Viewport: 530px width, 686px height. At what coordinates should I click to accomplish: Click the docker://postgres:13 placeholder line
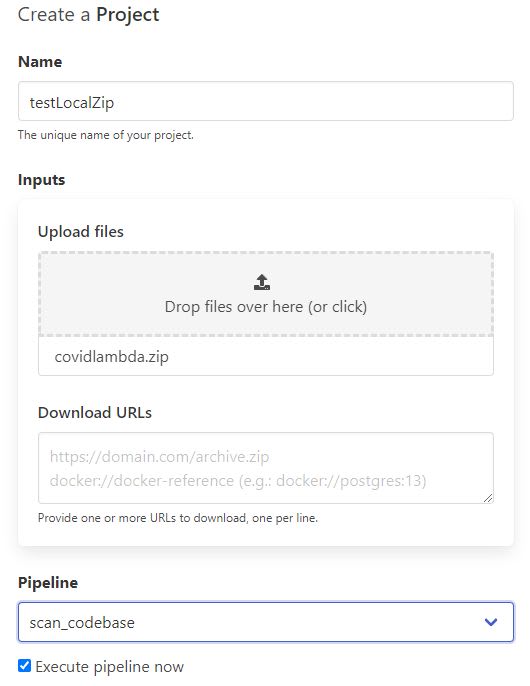(x=238, y=481)
